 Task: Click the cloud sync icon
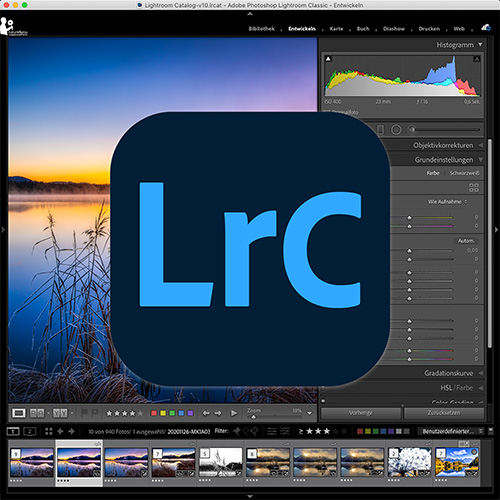click(486, 28)
